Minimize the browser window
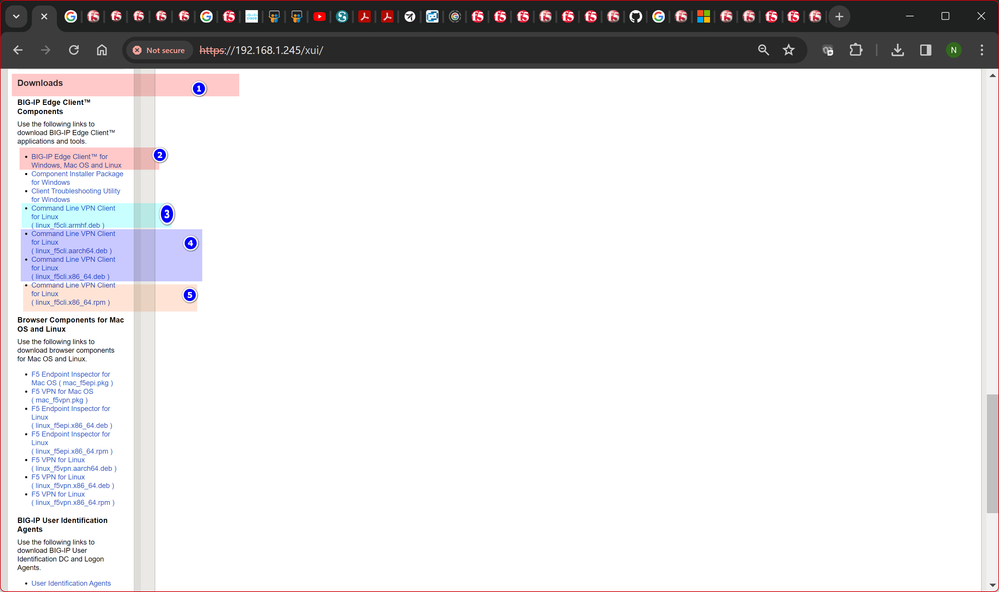 [x=910, y=17]
